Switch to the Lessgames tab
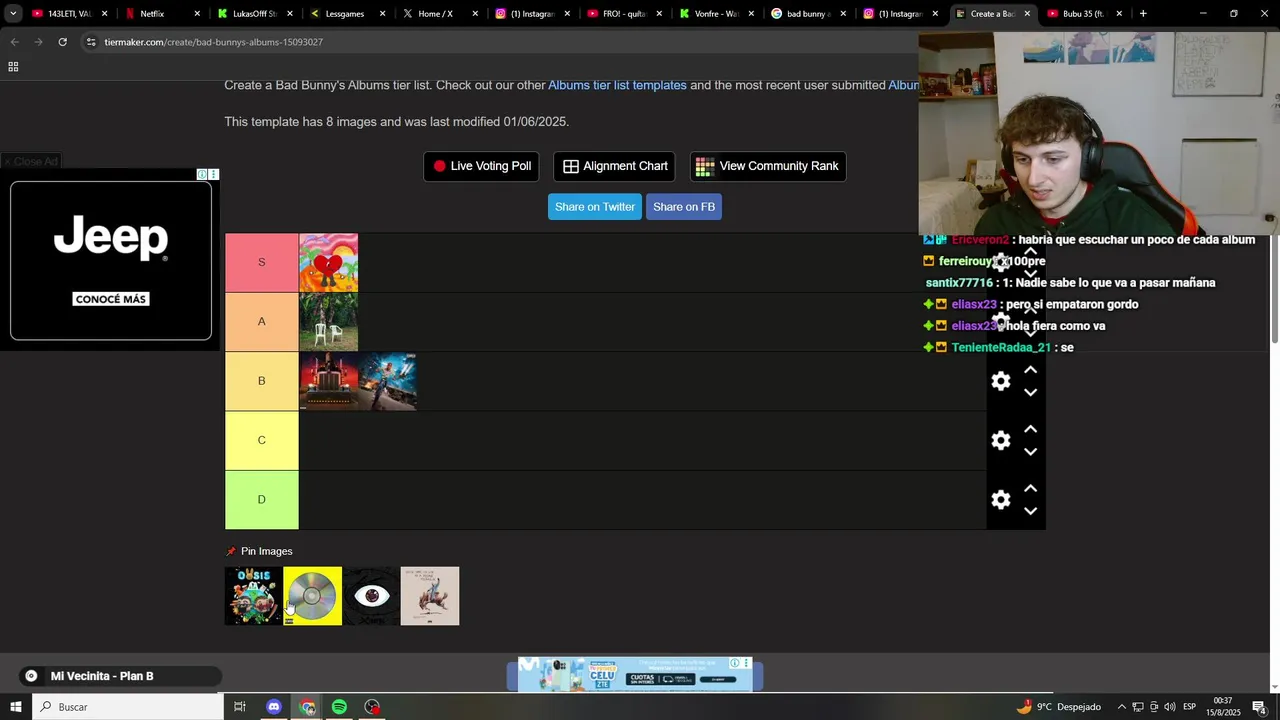The height and width of the screenshot is (720, 1280). point(346,14)
